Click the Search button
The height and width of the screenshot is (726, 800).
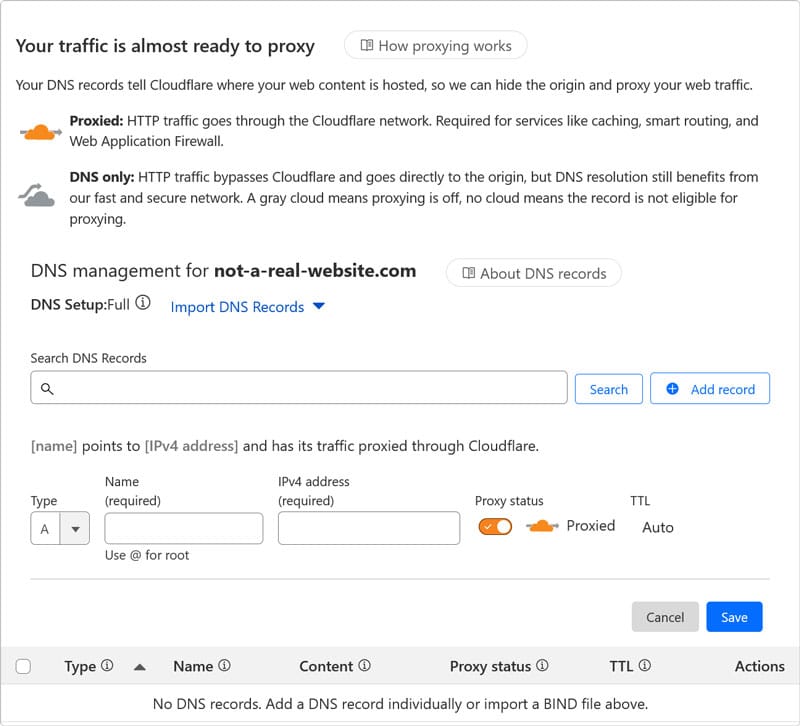pyautogui.click(x=608, y=389)
